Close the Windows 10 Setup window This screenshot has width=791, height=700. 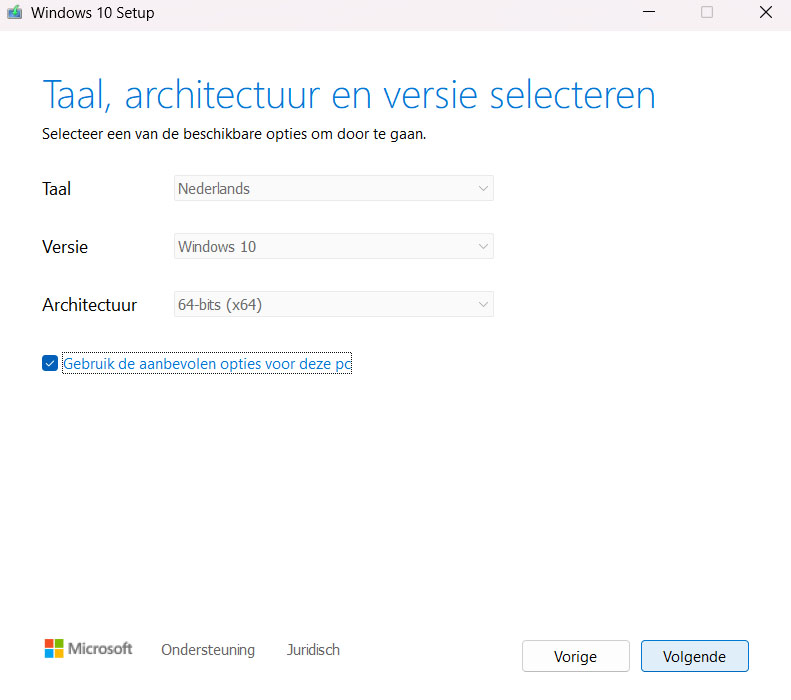pos(766,12)
